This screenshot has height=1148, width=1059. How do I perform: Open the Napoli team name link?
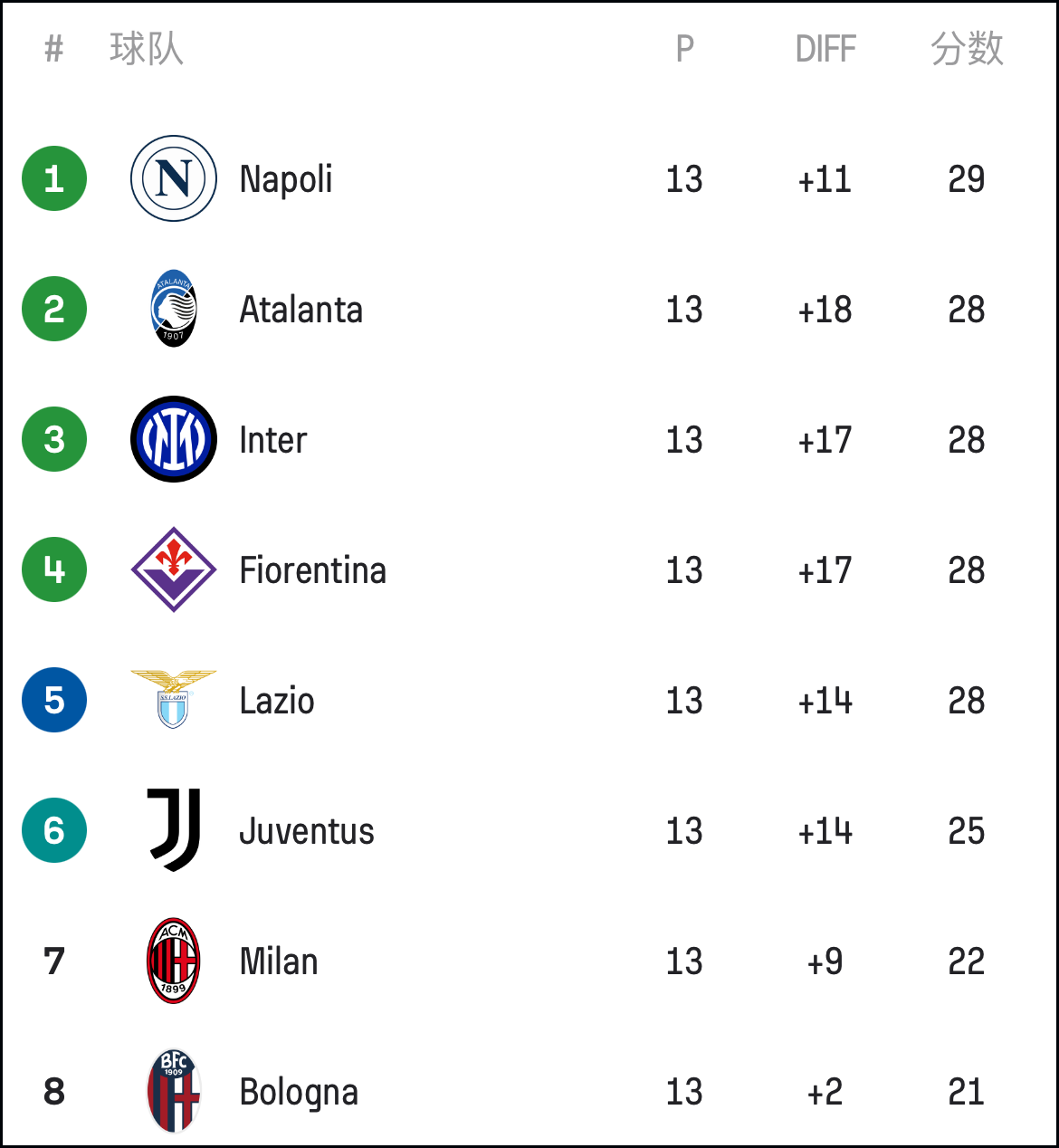pos(286,179)
